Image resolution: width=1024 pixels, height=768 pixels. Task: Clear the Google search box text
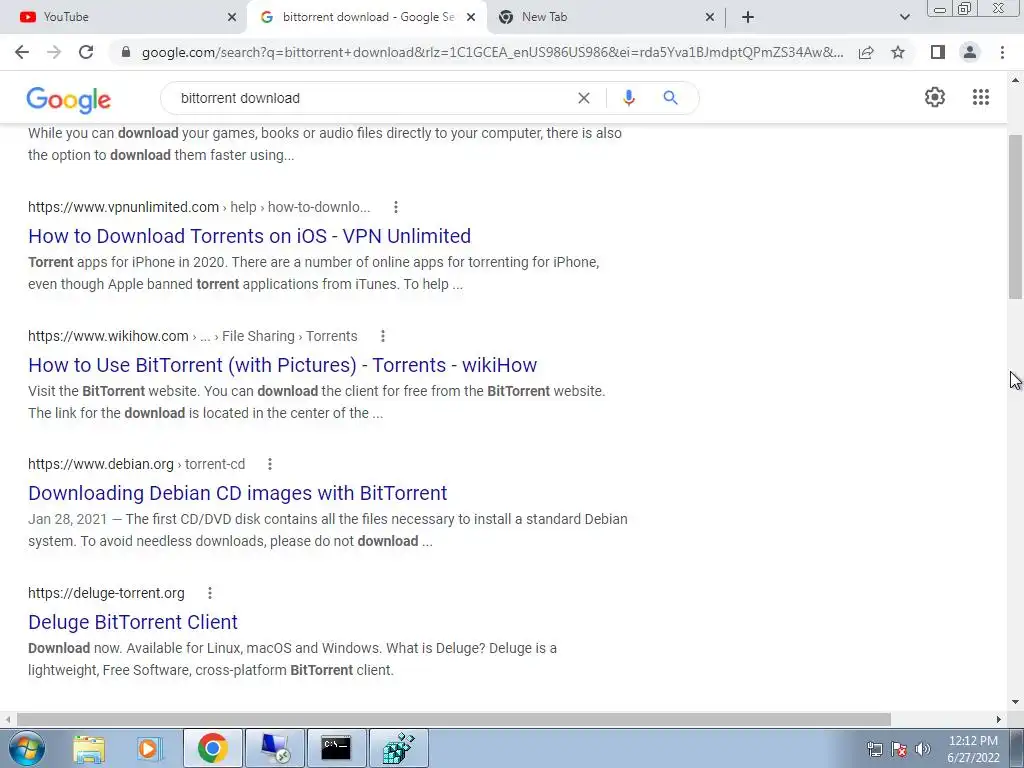(x=584, y=98)
